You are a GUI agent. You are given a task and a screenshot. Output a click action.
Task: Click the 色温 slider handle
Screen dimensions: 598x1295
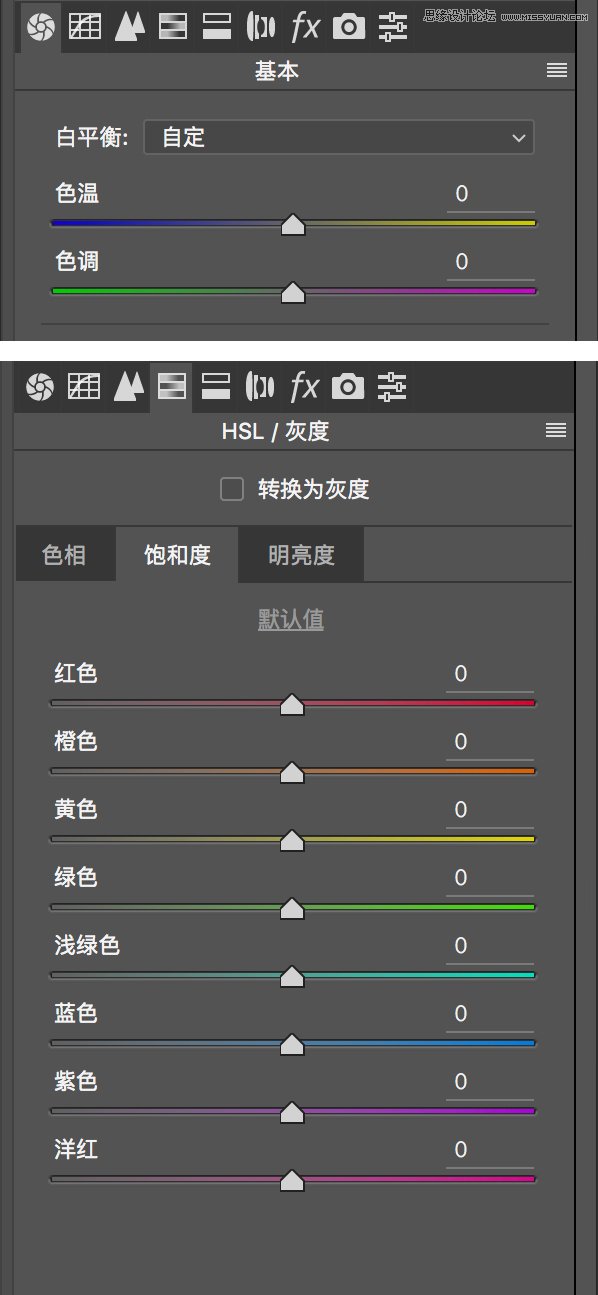tap(293, 224)
